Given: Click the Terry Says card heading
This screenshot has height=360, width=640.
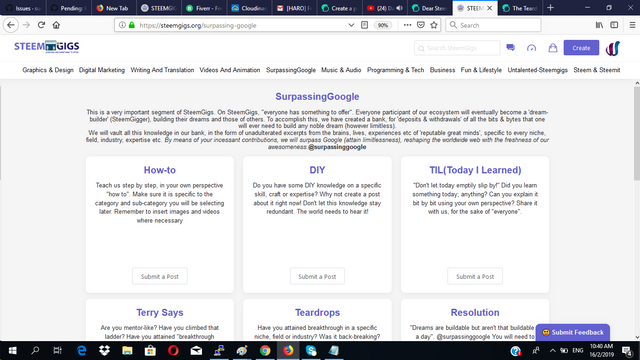Looking at the screenshot, I should pyautogui.click(x=160, y=312).
